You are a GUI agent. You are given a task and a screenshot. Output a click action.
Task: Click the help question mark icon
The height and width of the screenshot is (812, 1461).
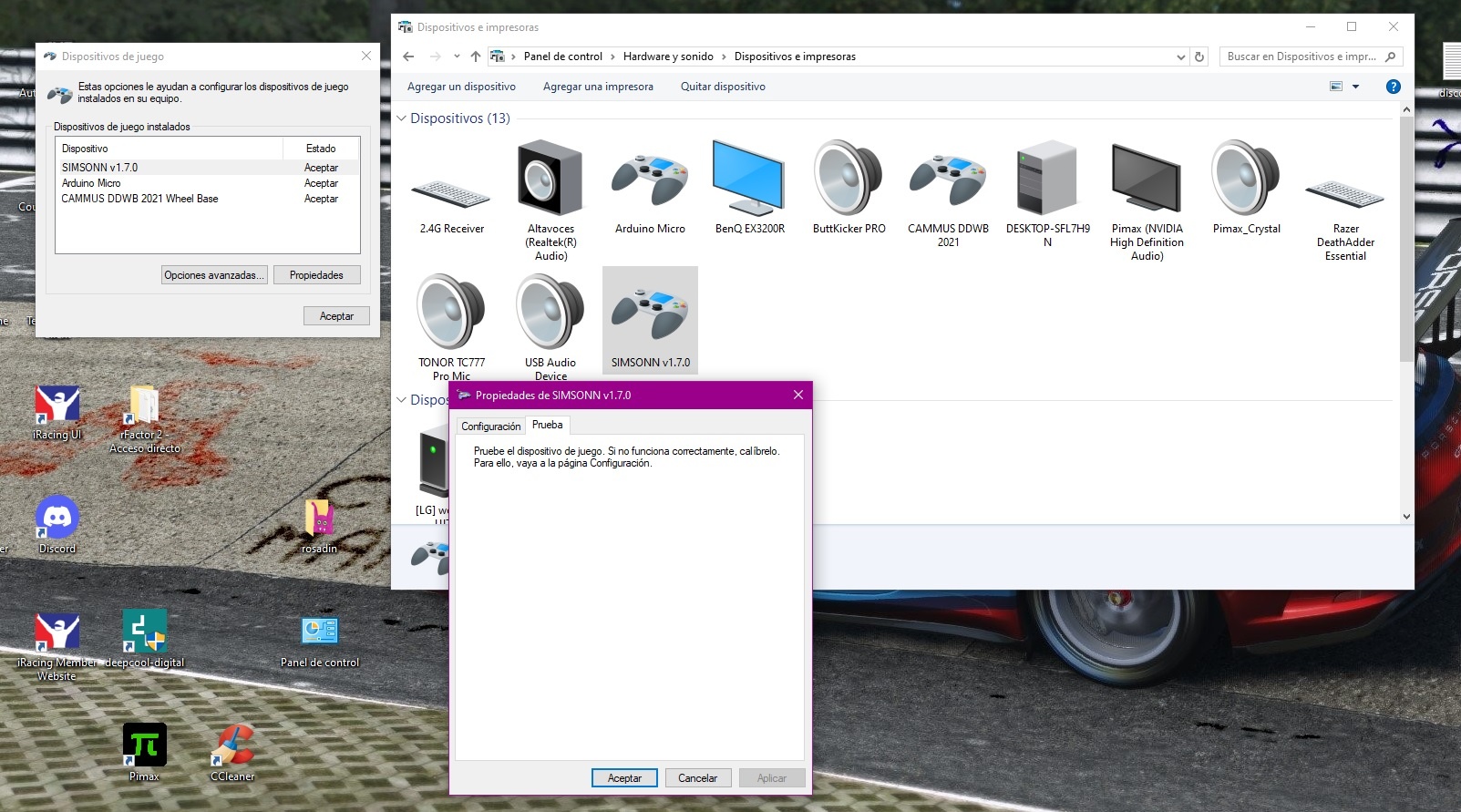pyautogui.click(x=1393, y=87)
